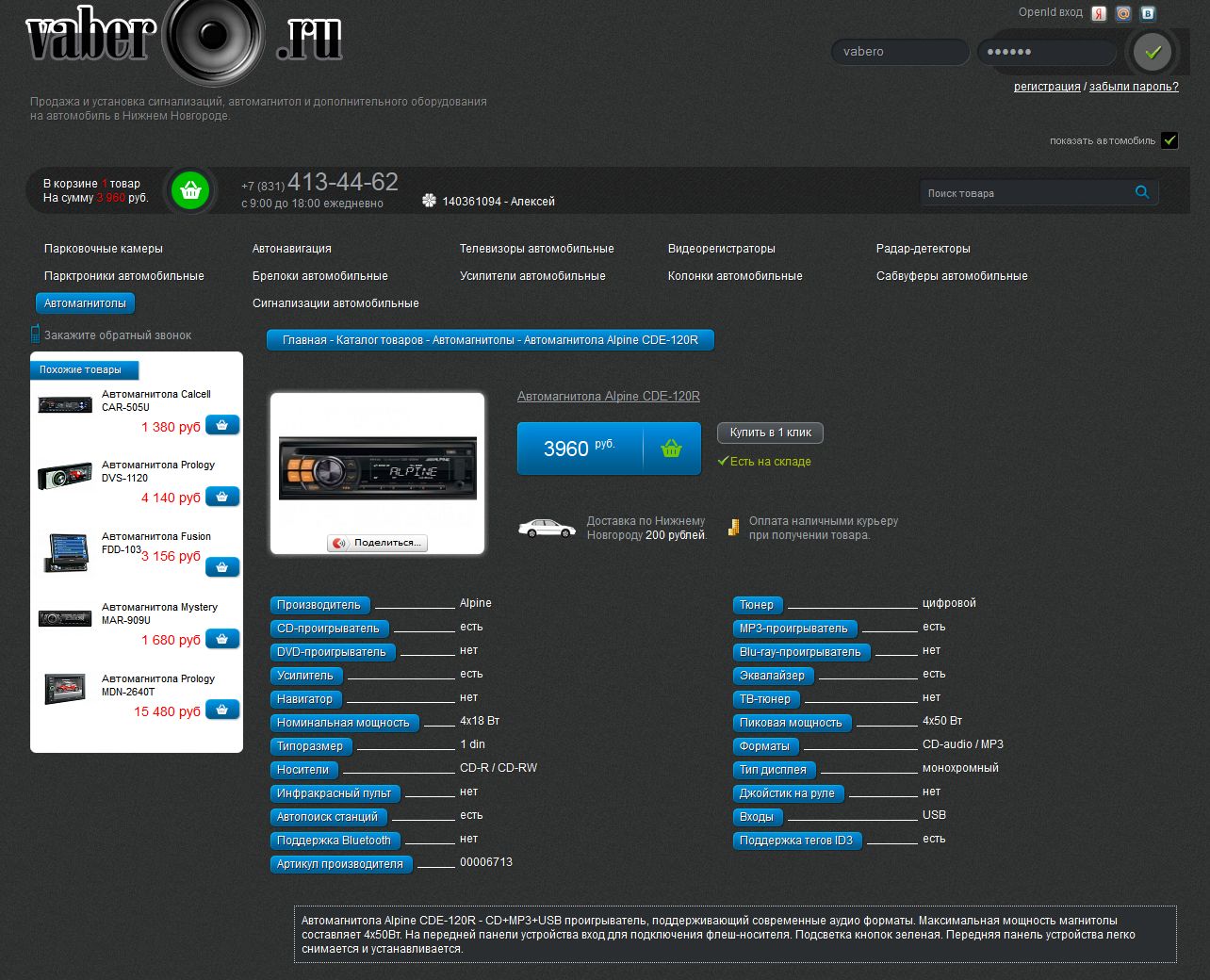Open Автонавигация category
1210x980 pixels.
pyautogui.click(x=292, y=249)
